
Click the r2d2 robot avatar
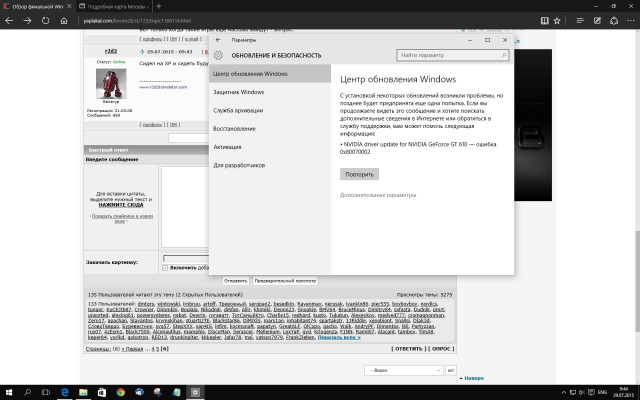point(111,84)
